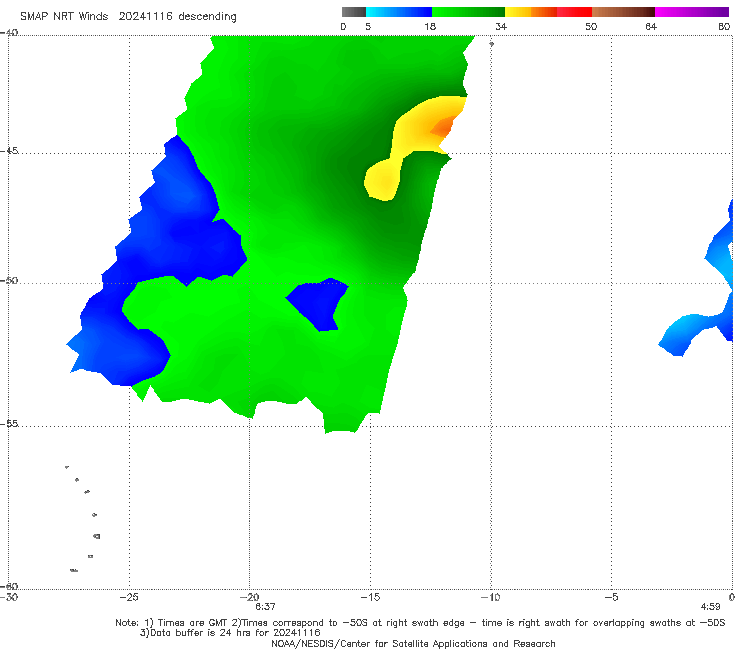This screenshot has height=650, width=740.
Task: Click the word 'descending' in the title
Action: click(207, 17)
